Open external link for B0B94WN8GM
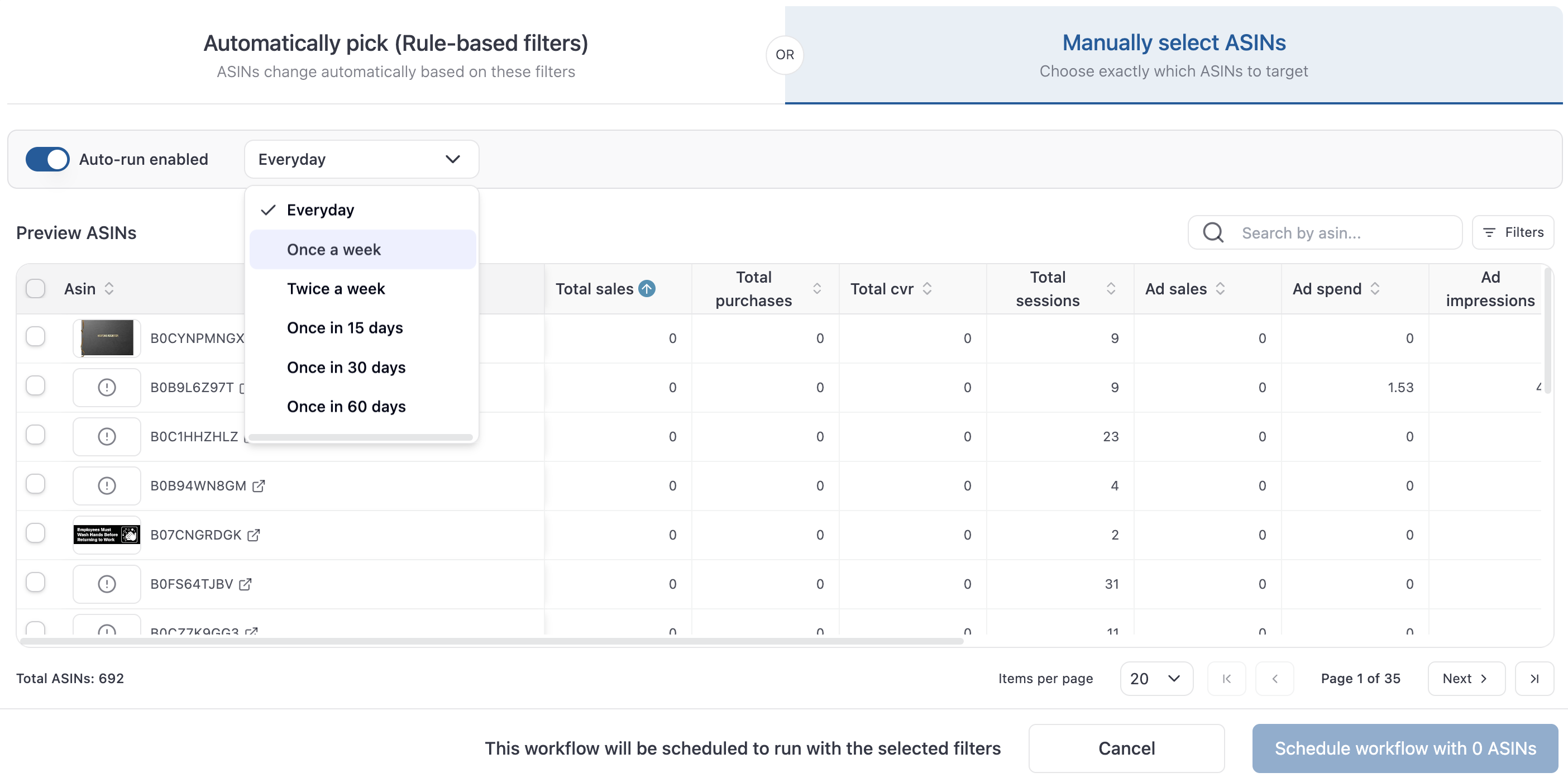Viewport: 1568px width, 782px height. (259, 485)
